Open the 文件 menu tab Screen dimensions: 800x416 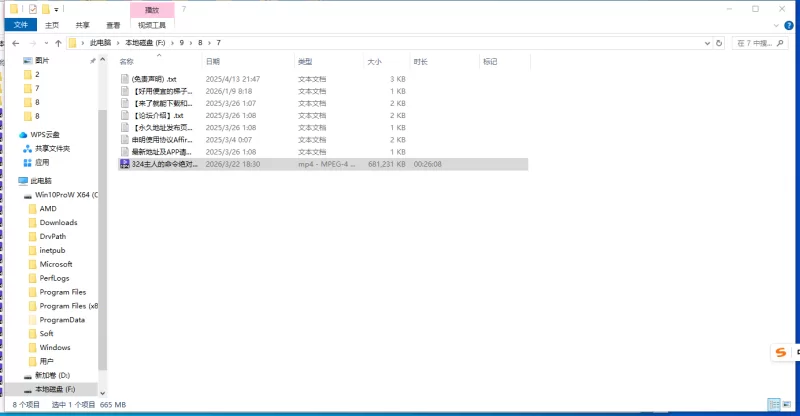click(21, 25)
